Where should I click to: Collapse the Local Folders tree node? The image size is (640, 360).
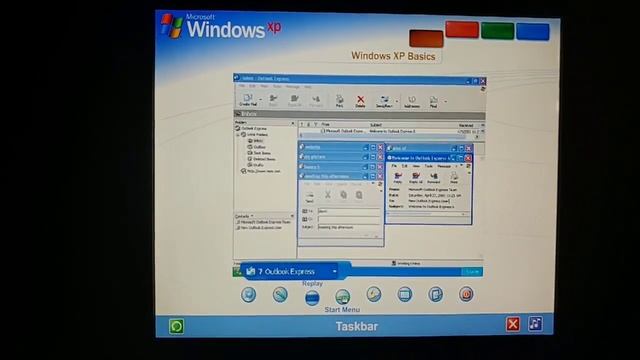(238, 134)
